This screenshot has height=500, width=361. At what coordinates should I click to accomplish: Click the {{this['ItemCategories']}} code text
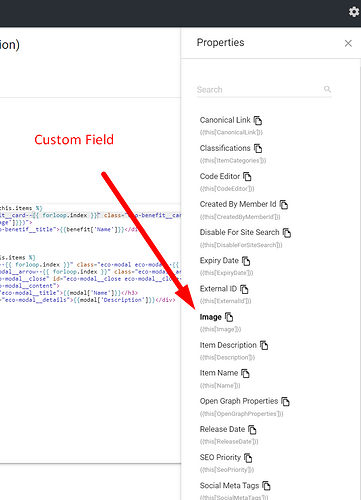tap(233, 161)
